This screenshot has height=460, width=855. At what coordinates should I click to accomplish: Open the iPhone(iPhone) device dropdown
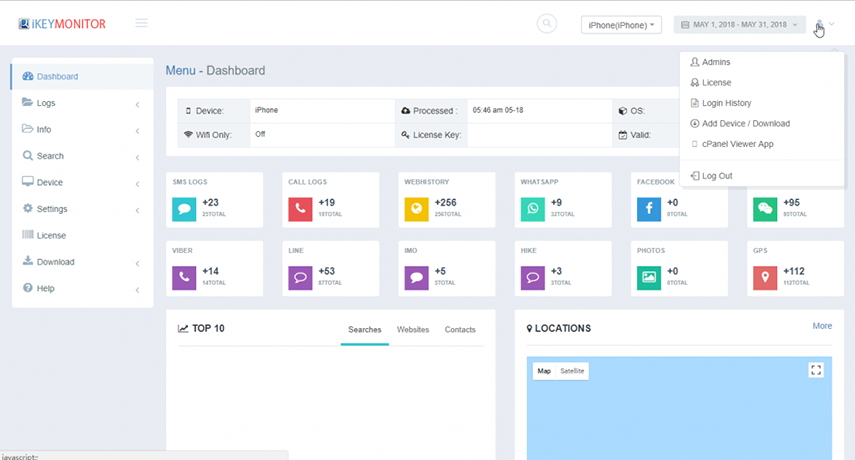[621, 25]
